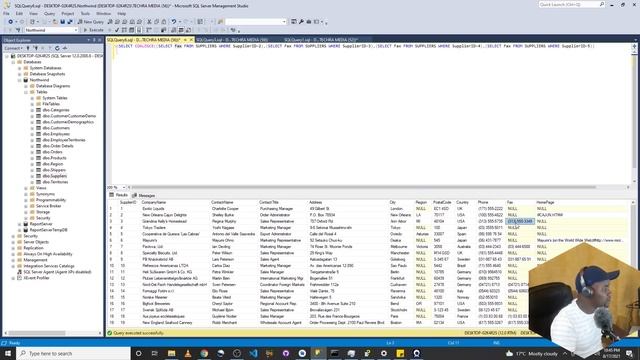Open the File menu
Screen dimensions: 640x360
pos(6,13)
